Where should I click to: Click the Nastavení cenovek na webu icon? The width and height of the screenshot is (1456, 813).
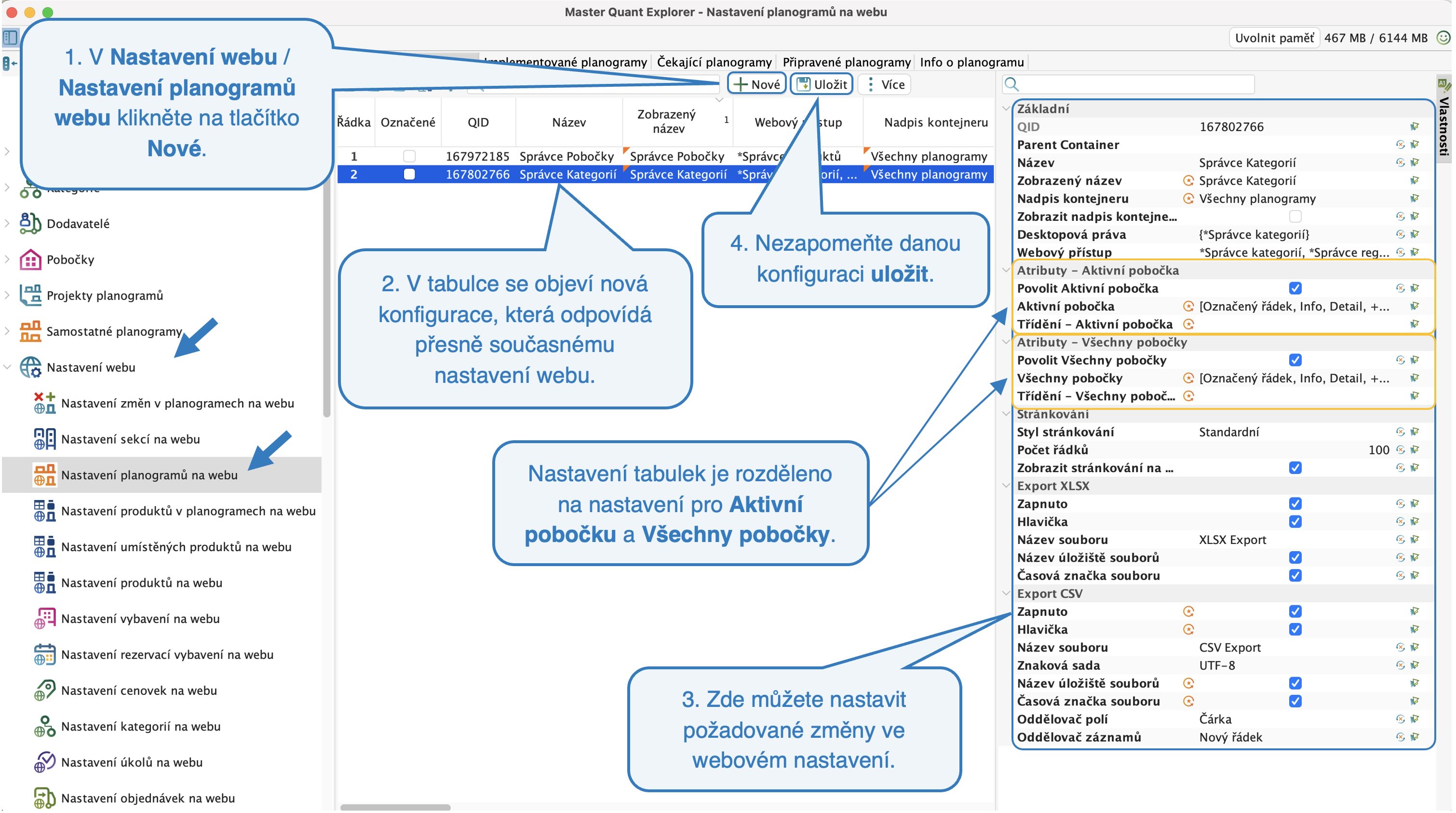[x=45, y=691]
